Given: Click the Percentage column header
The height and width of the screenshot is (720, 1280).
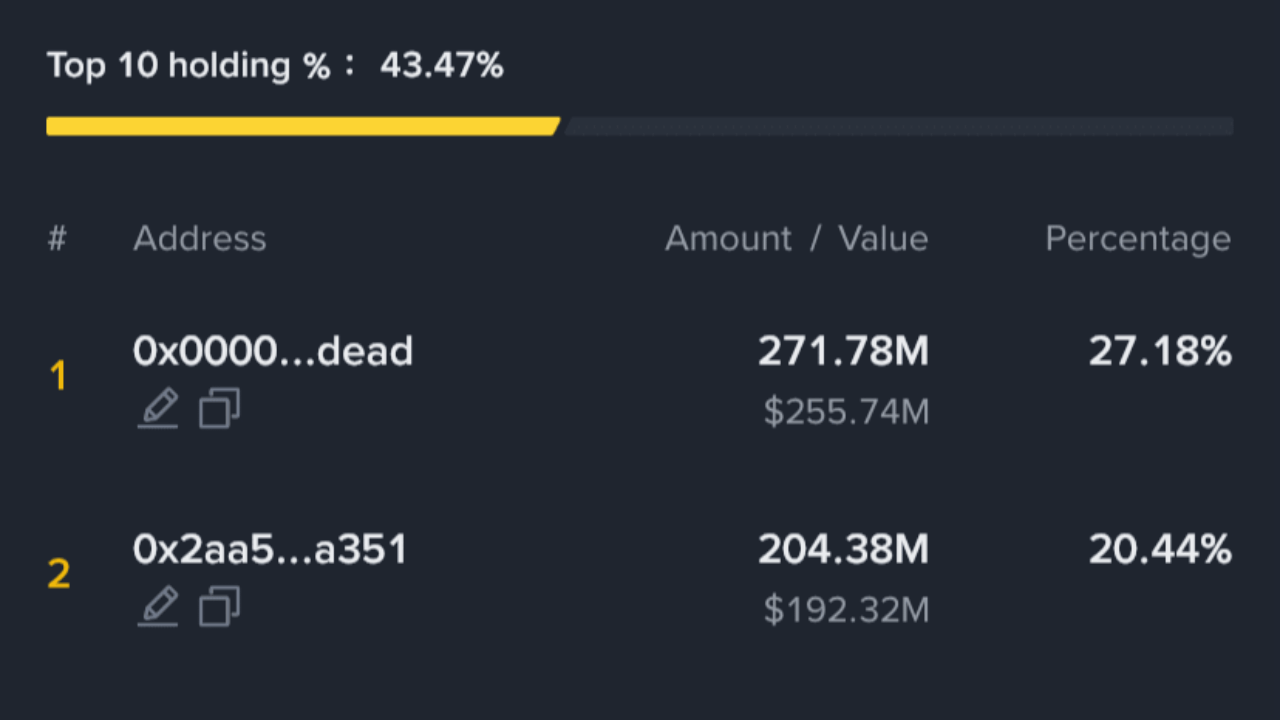Looking at the screenshot, I should (x=1137, y=238).
